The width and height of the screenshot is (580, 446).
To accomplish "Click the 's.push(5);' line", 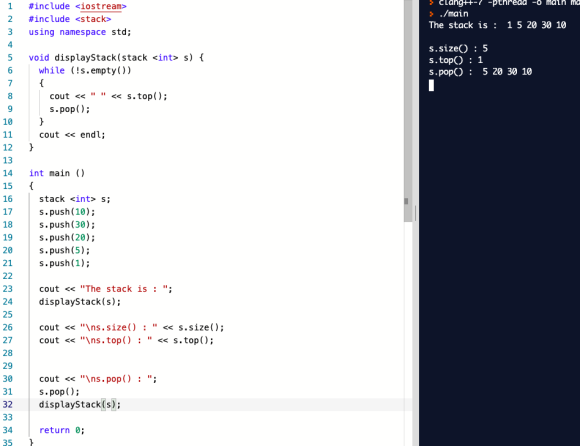I will (64, 250).
